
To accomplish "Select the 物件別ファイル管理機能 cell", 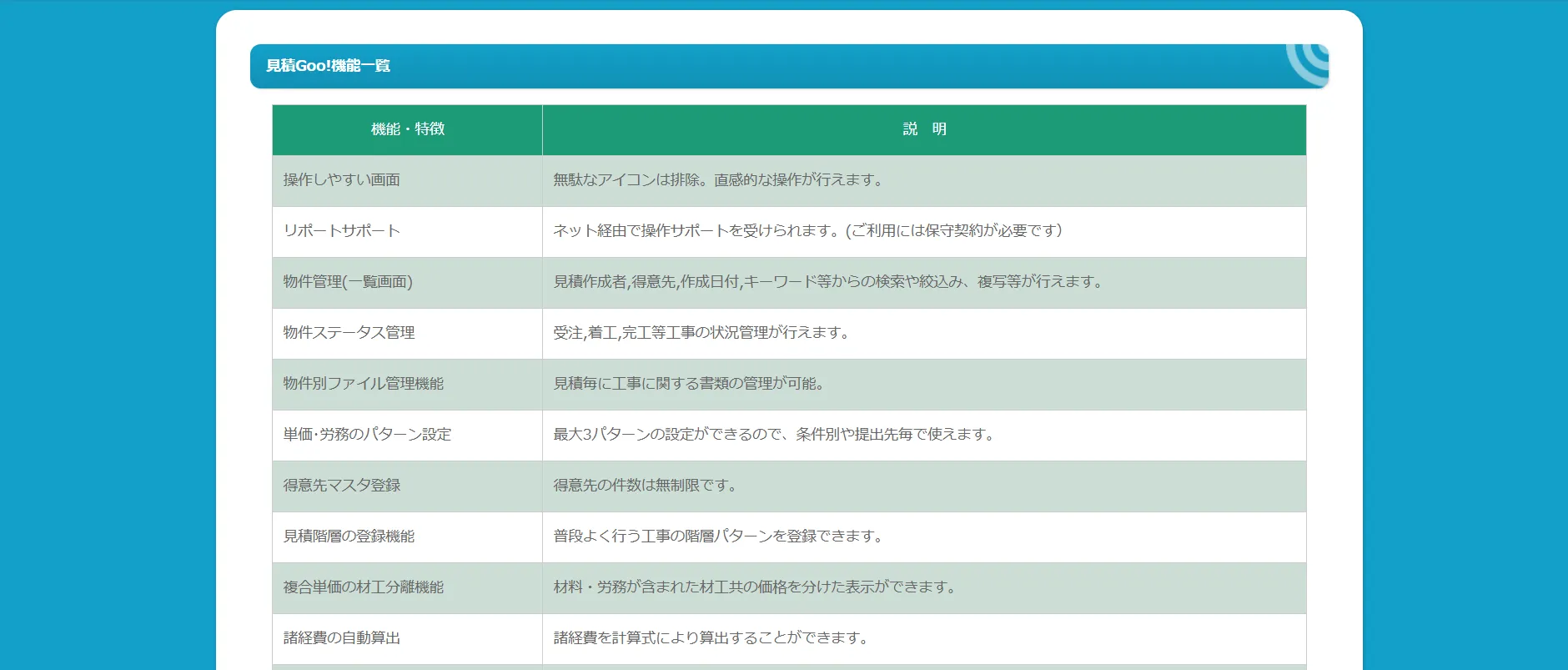I will tap(408, 384).
